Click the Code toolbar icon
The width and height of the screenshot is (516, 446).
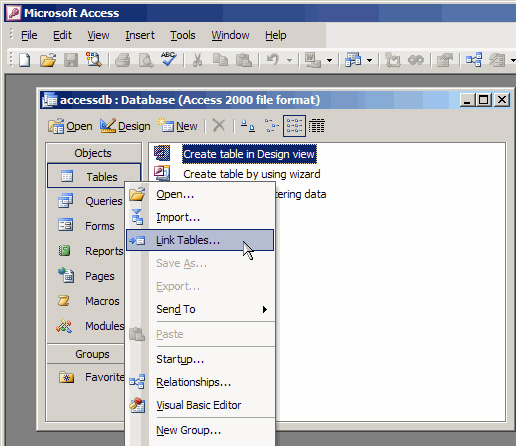click(x=393, y=60)
